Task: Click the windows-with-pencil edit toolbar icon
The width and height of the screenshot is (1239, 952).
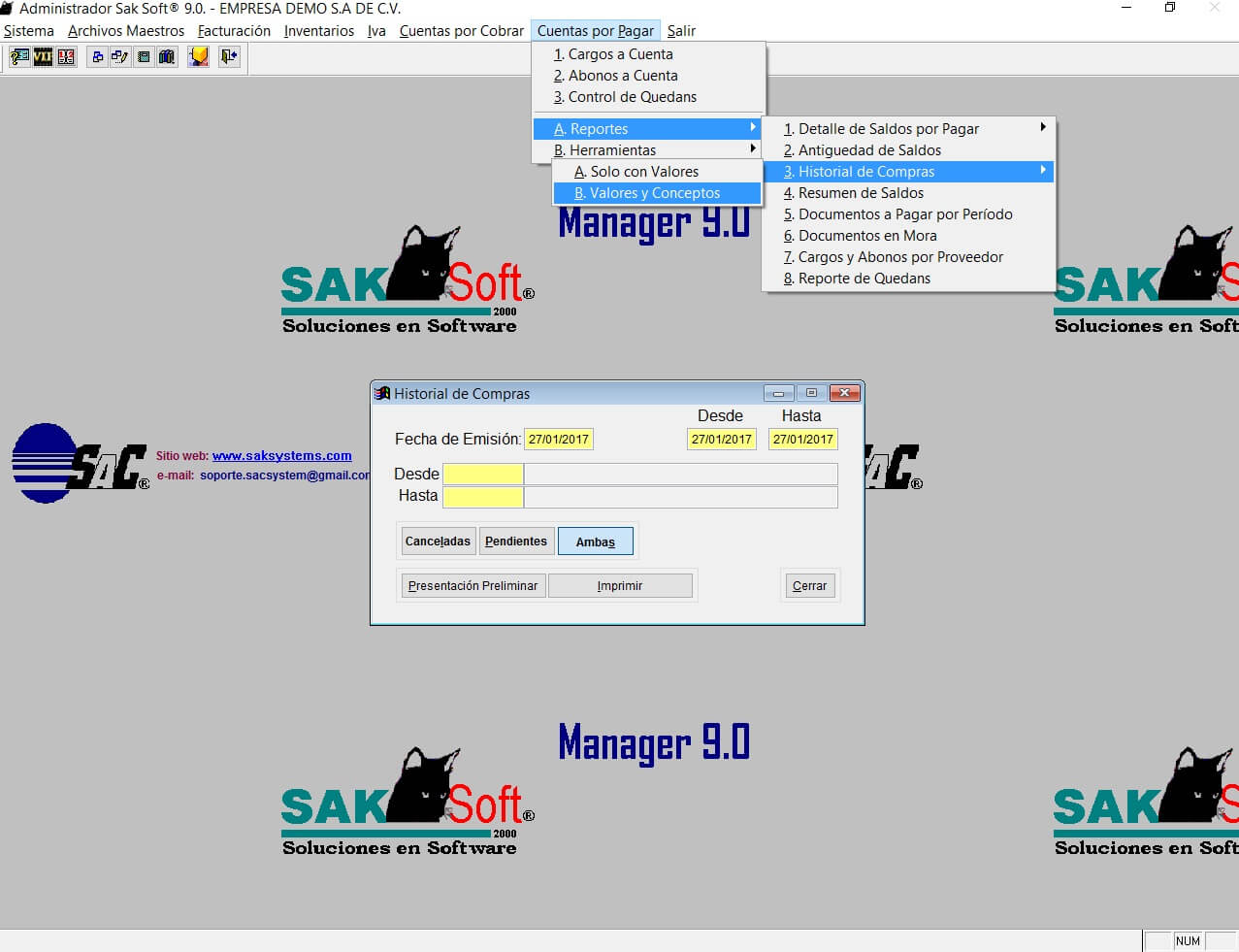Action: point(120,57)
